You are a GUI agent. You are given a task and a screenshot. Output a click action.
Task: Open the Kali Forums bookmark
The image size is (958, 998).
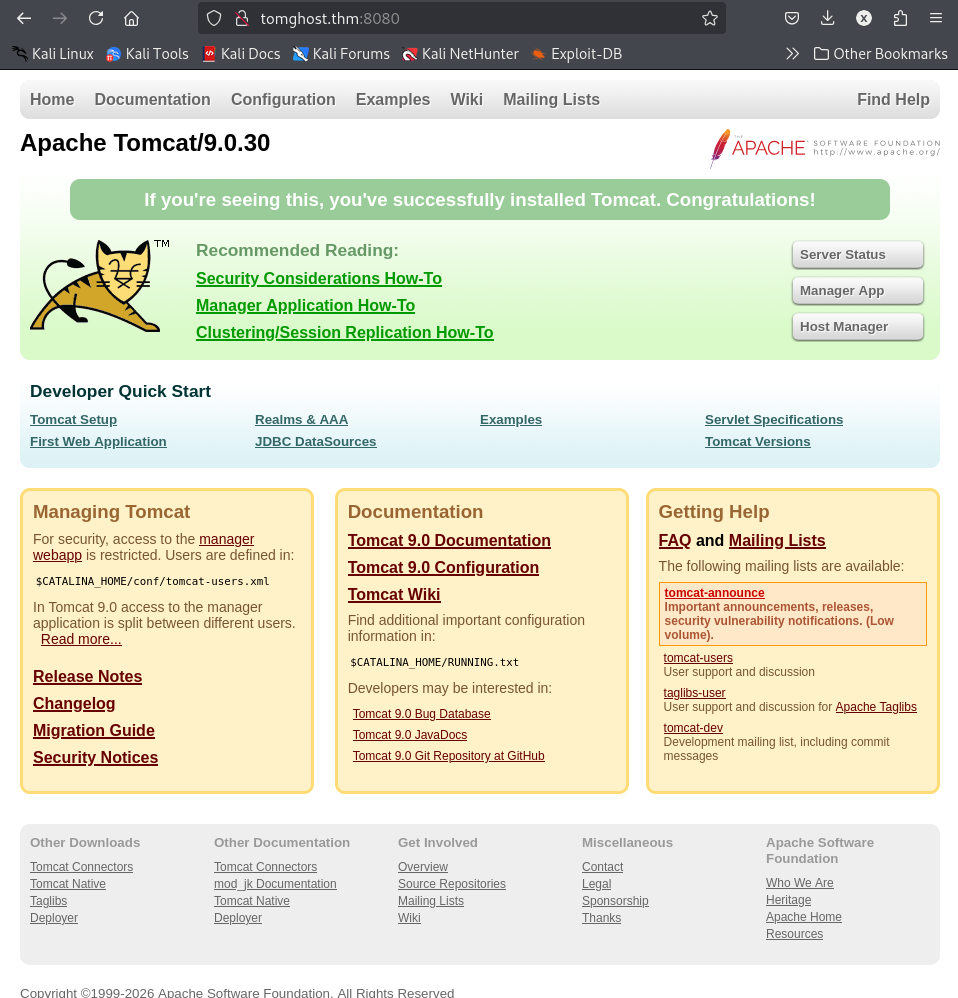[341, 54]
